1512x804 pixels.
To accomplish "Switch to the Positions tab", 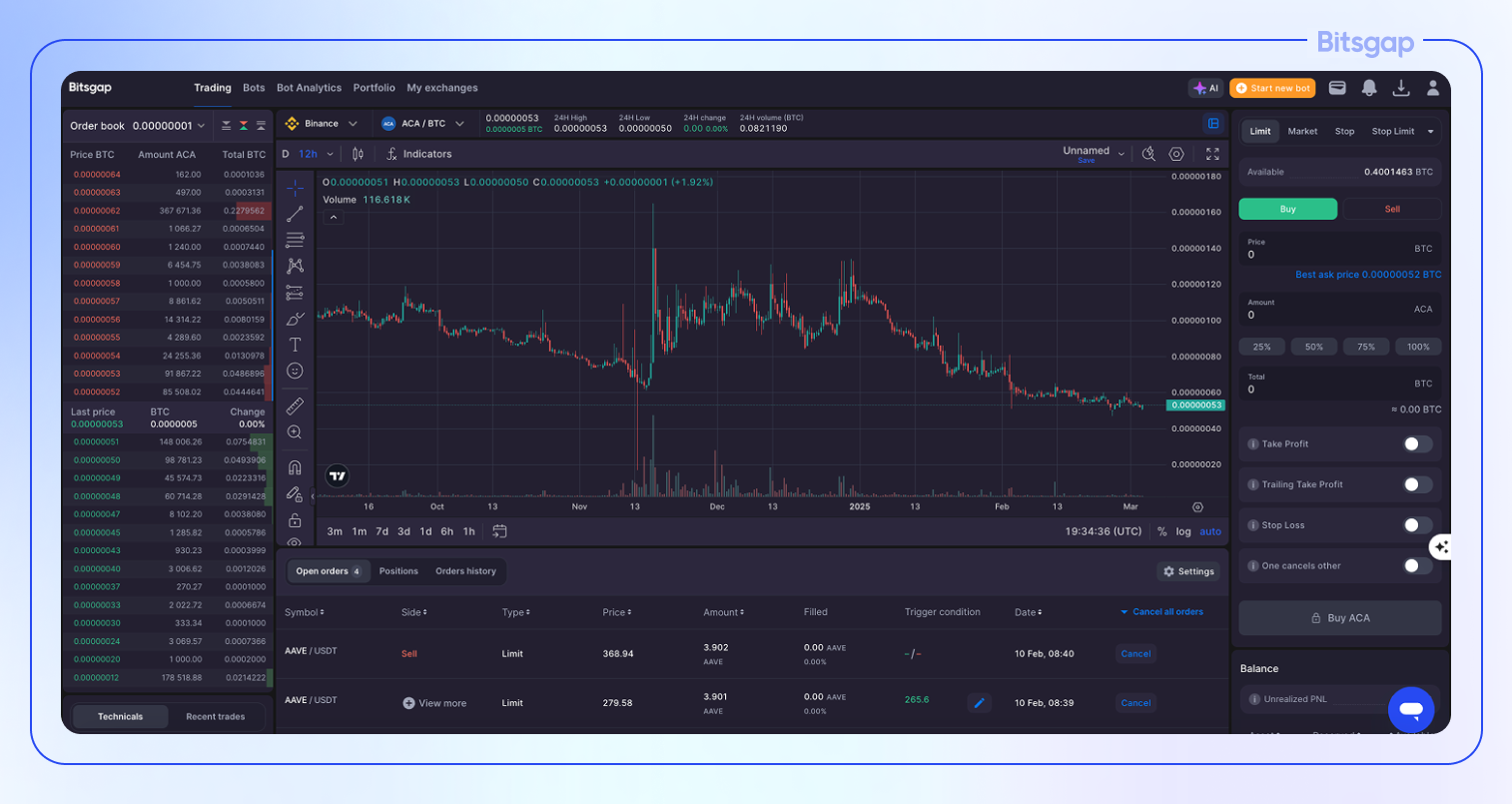I will [398, 570].
